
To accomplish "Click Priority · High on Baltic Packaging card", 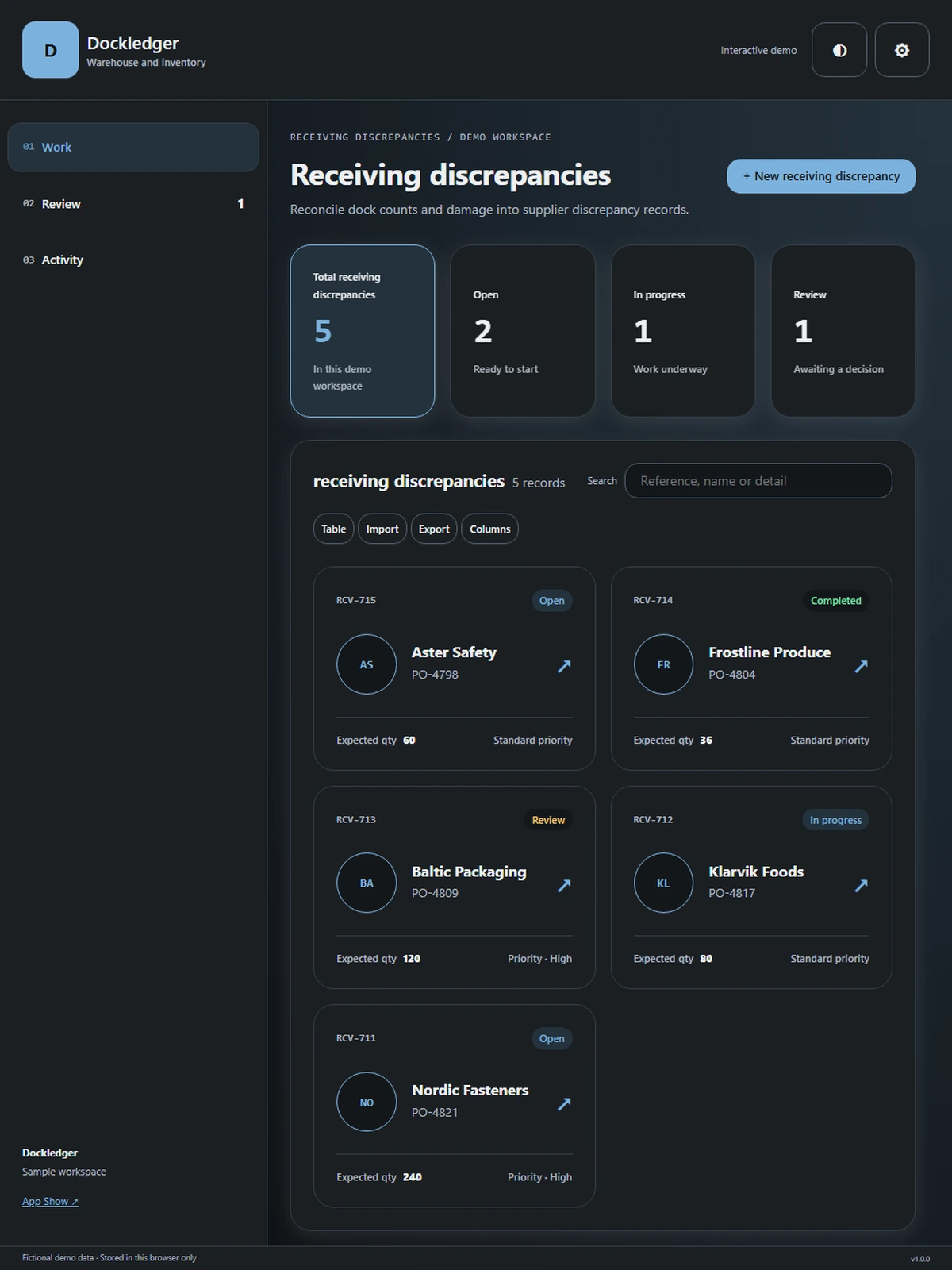I will [x=539, y=959].
